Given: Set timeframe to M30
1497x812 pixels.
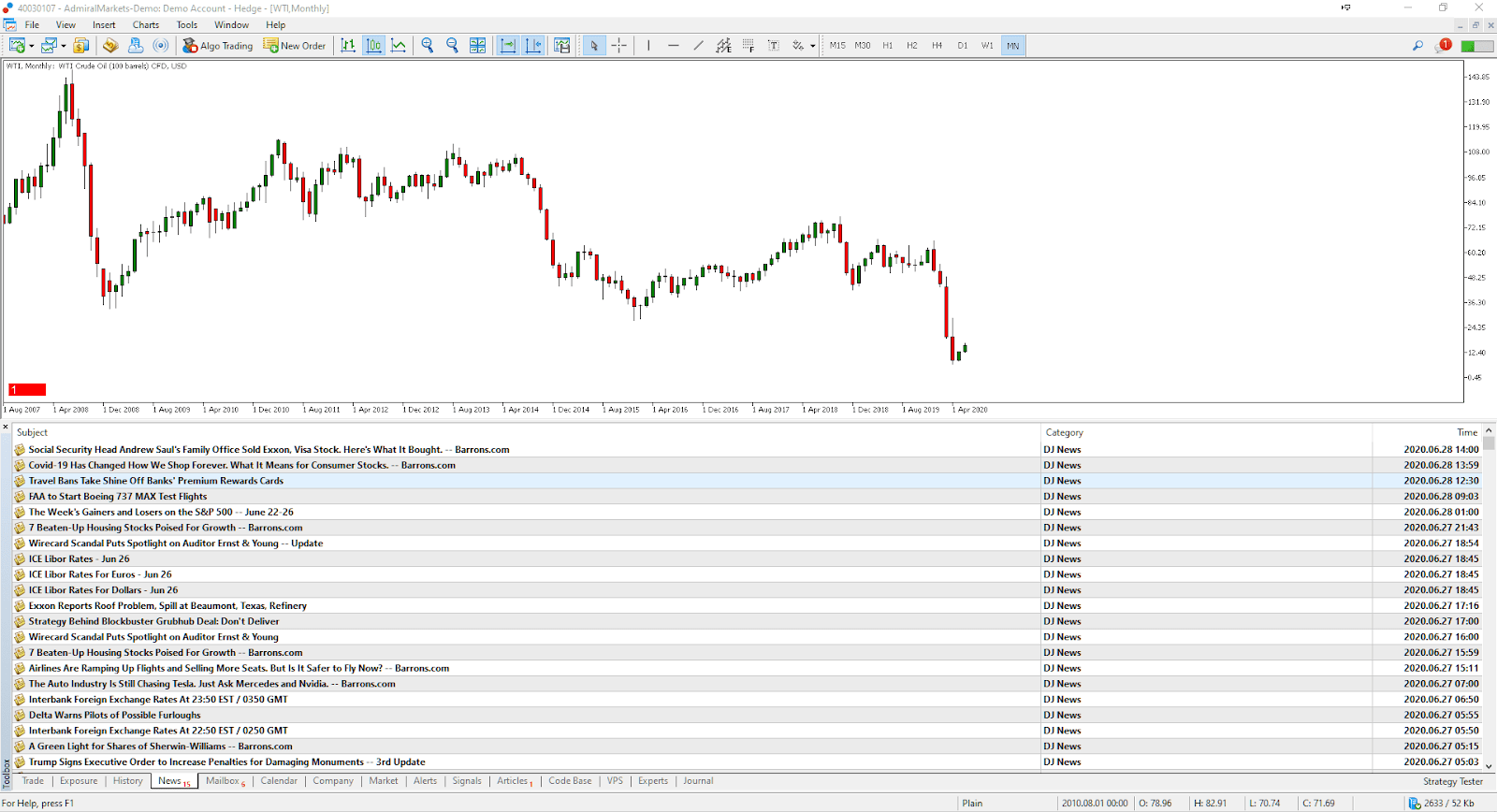Looking at the screenshot, I should click(x=863, y=45).
